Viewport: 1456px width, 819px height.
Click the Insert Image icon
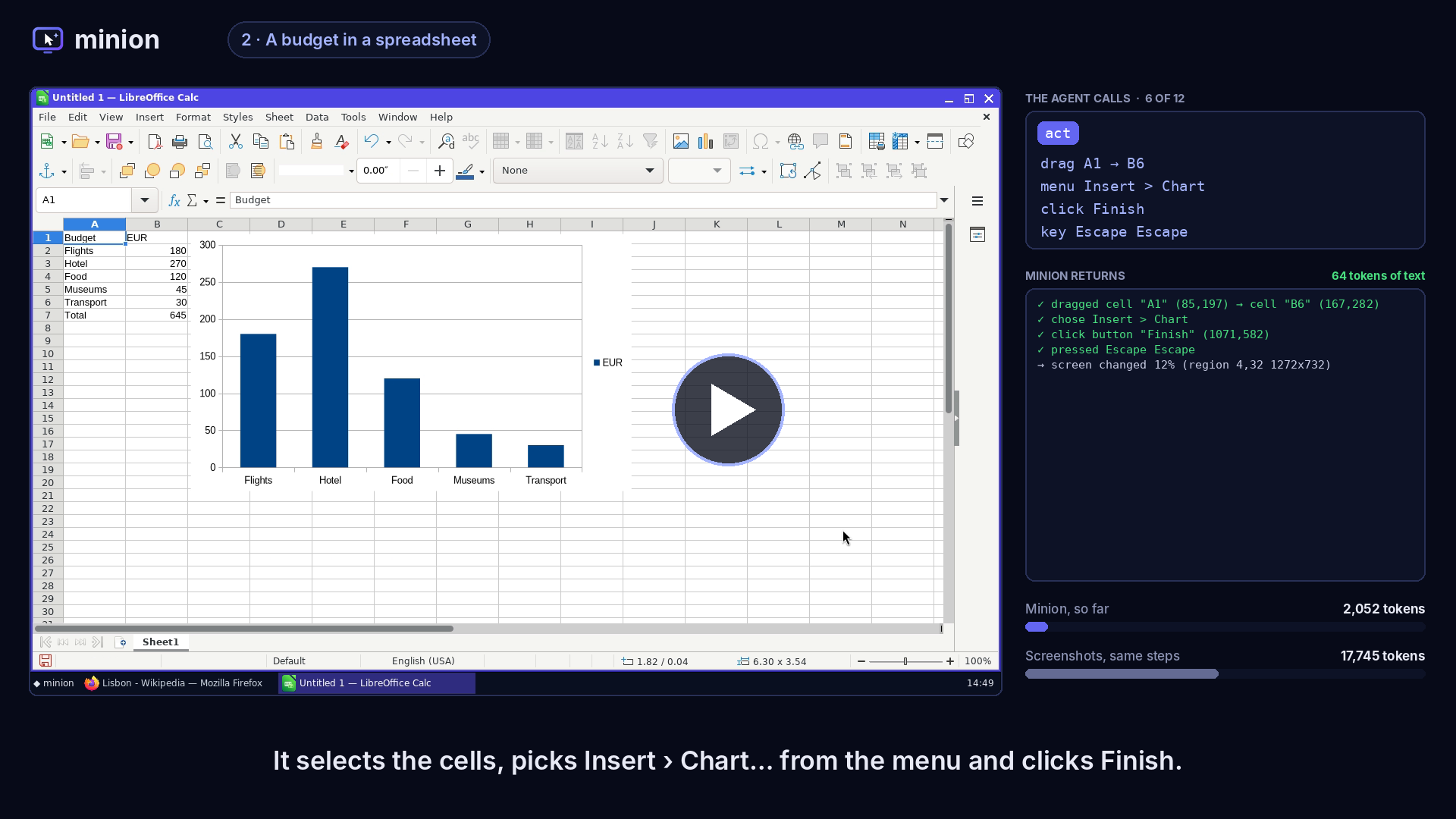(x=681, y=142)
